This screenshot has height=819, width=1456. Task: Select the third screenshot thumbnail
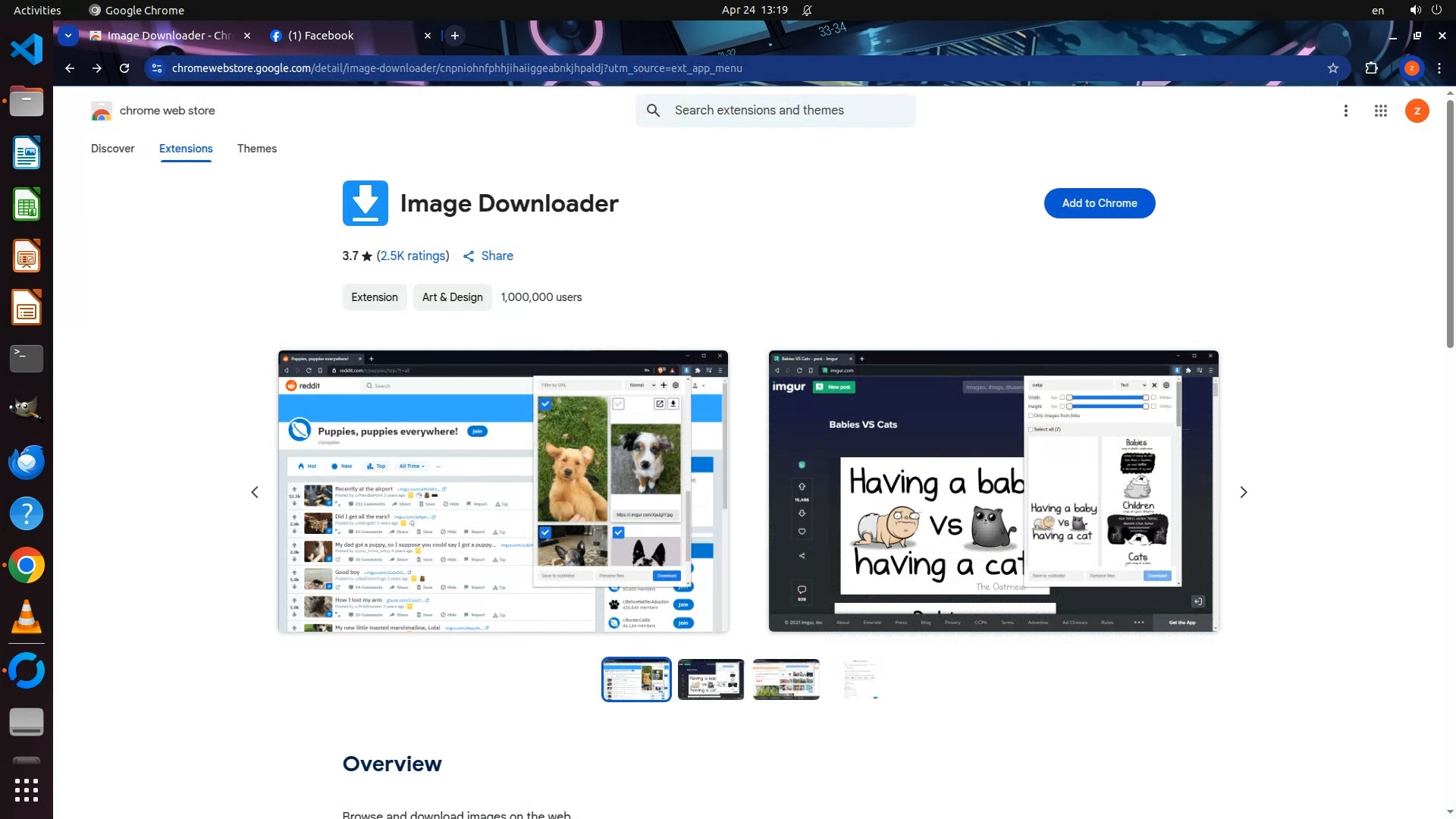coord(786,679)
